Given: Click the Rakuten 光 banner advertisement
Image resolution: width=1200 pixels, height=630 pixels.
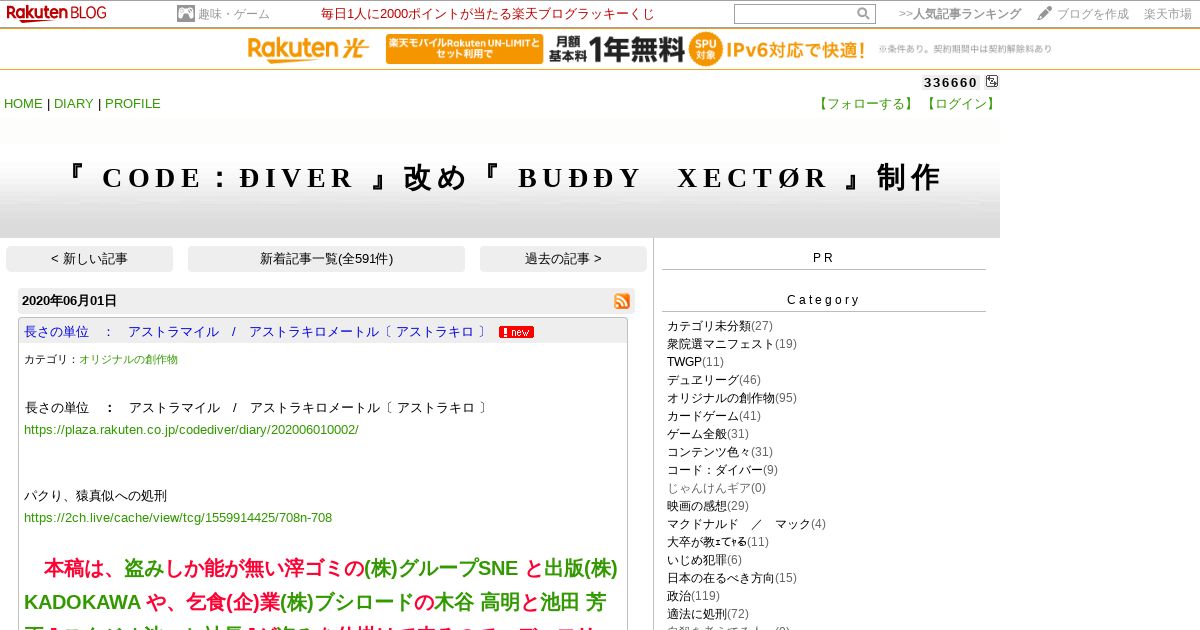Looking at the screenshot, I should point(651,49).
